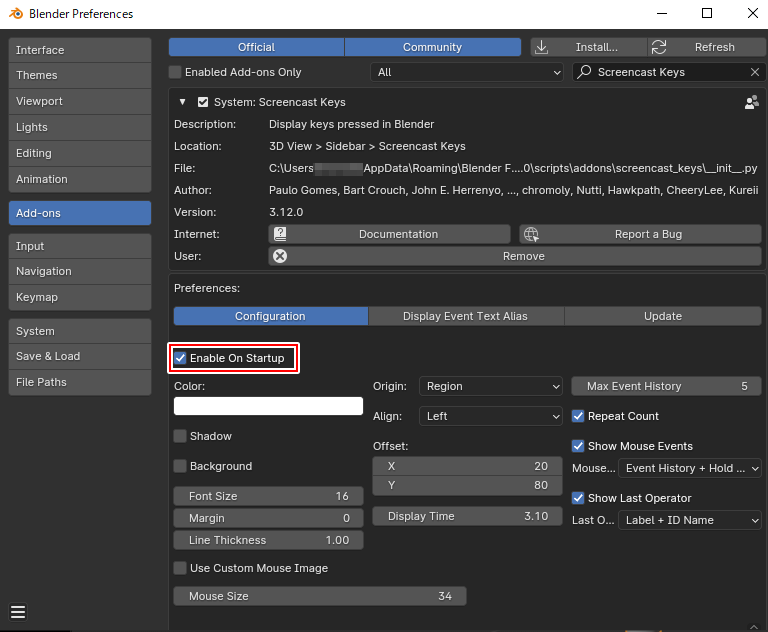Switch to Display Event Text Alias tab

(x=465, y=316)
